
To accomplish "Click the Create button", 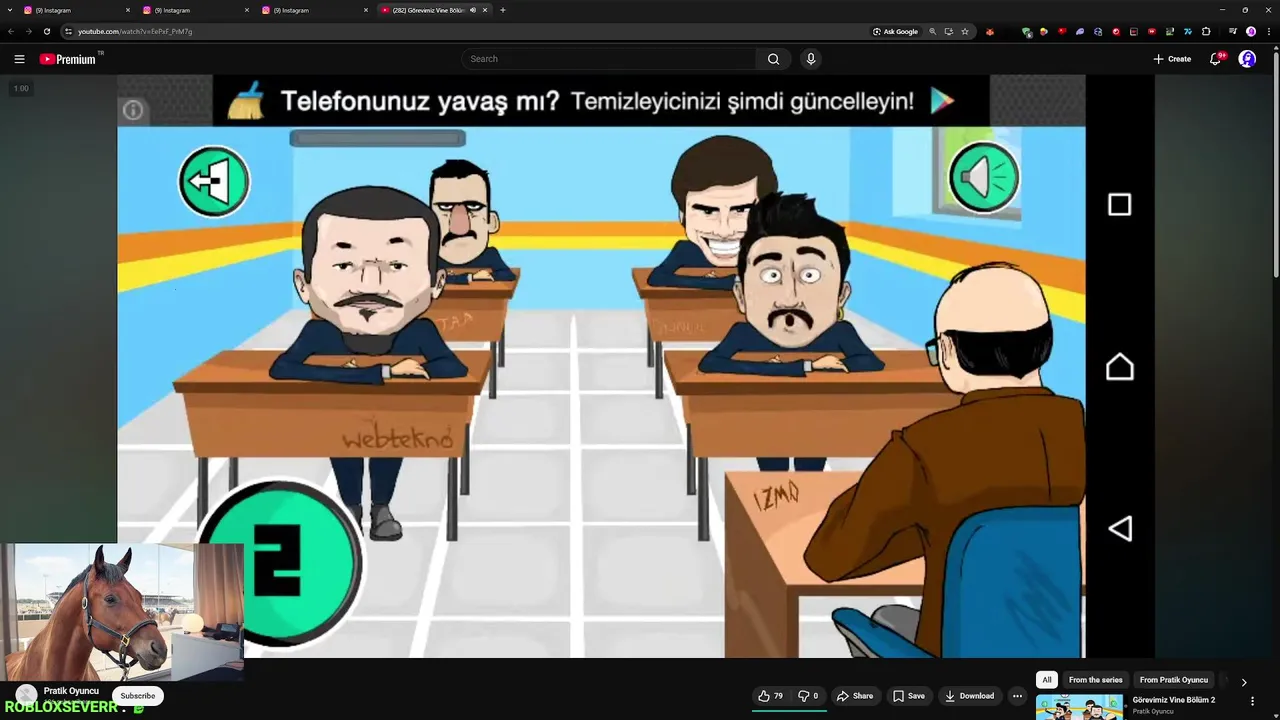I will (1172, 59).
